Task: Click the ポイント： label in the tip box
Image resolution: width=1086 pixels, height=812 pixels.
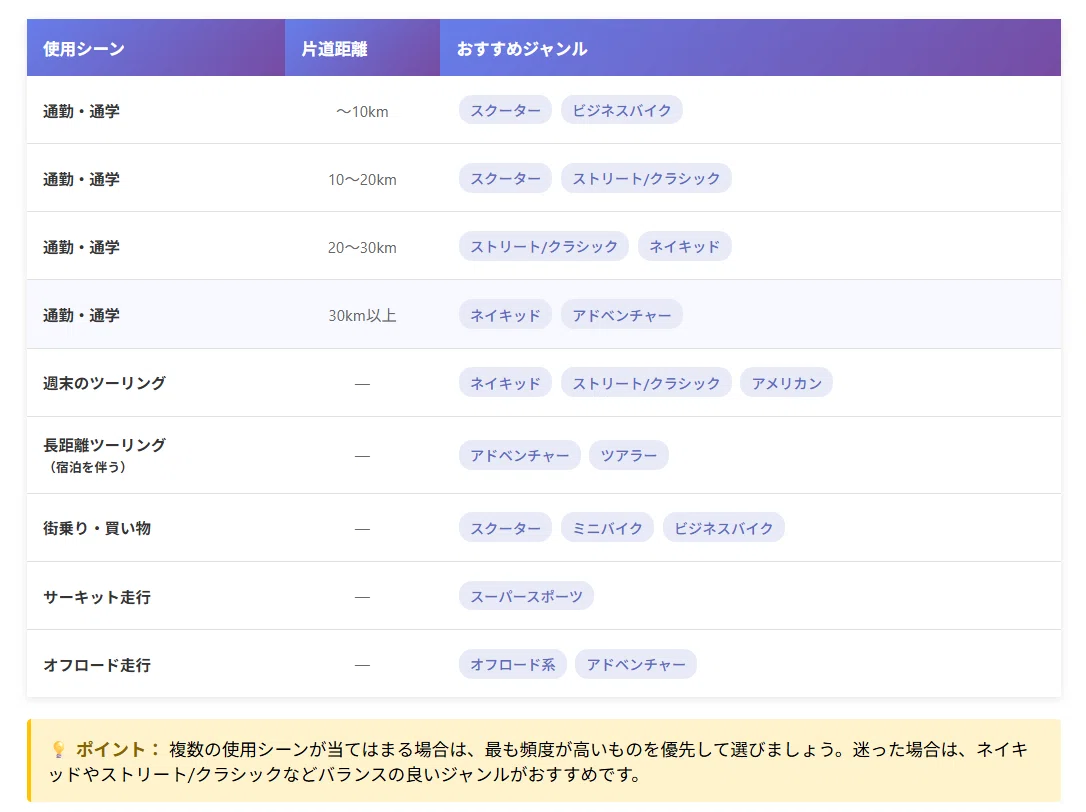Action: (118, 749)
